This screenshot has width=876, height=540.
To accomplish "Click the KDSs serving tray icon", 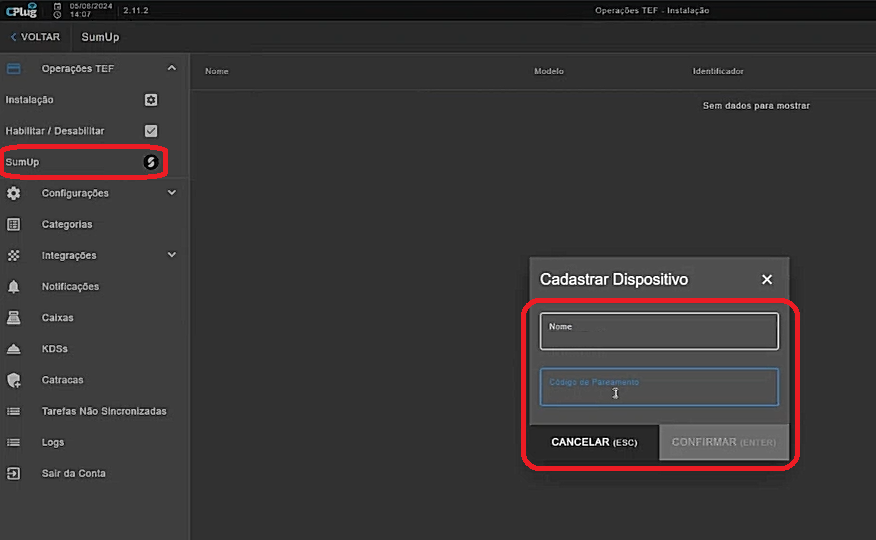I will tap(13, 349).
